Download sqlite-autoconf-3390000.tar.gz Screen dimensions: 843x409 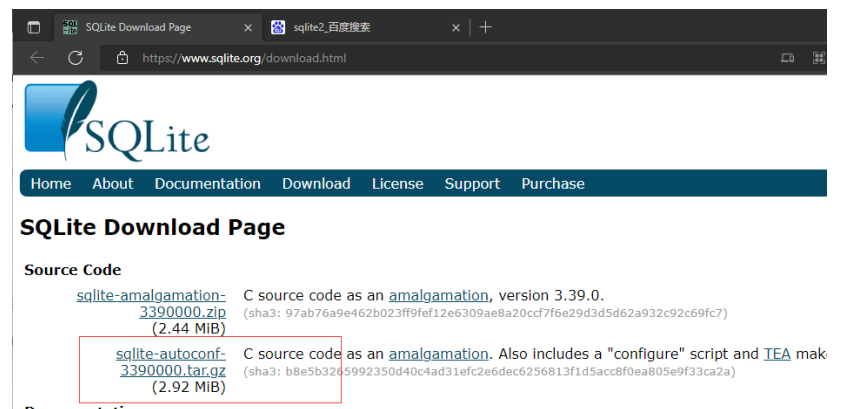coord(171,362)
